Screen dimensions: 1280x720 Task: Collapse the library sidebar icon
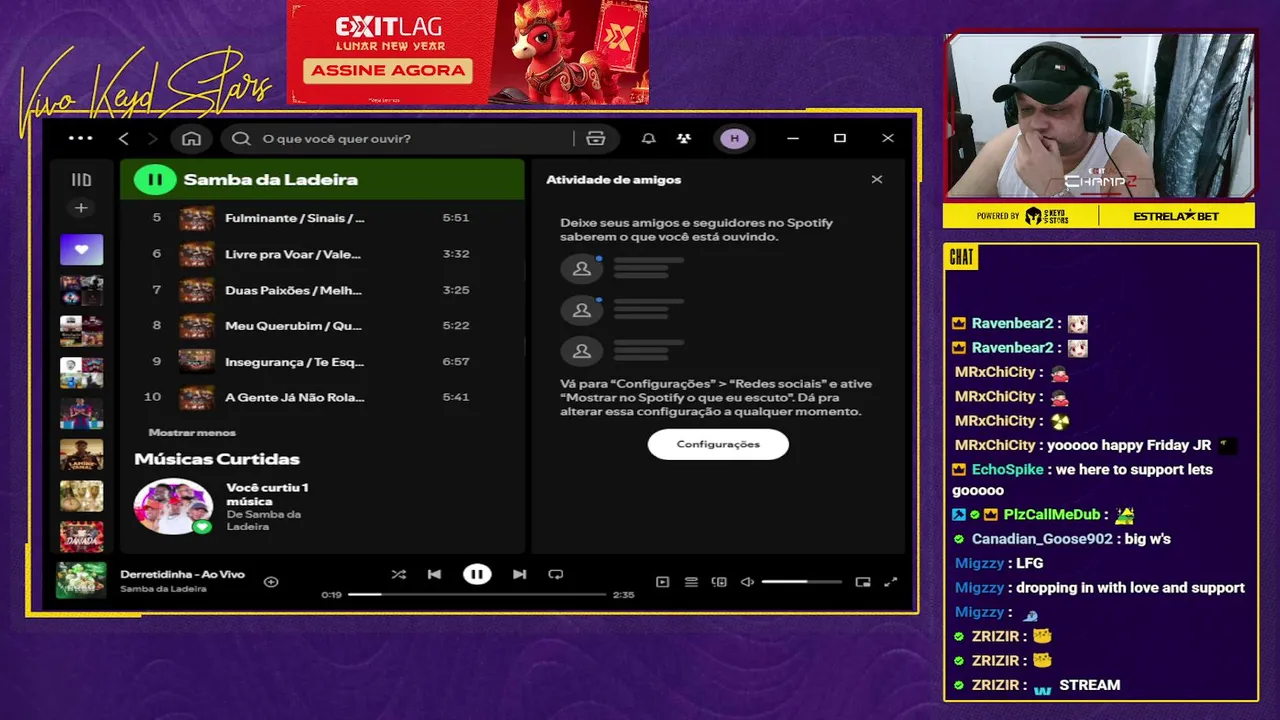(x=81, y=180)
